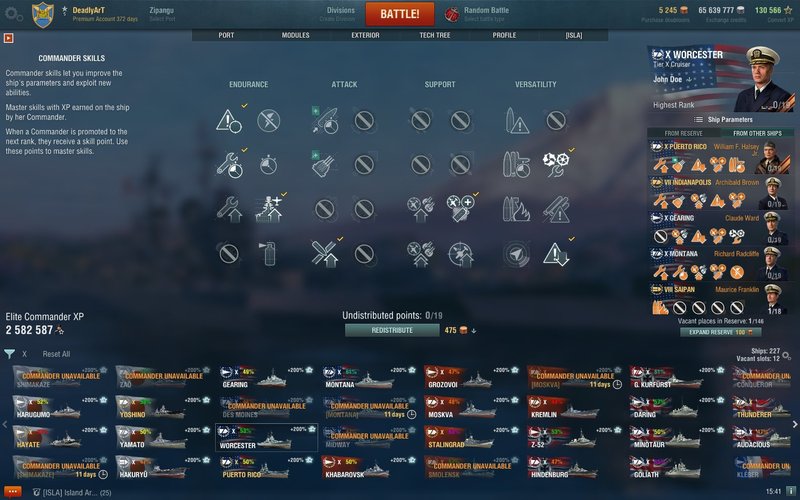
Task: Open the settings gear icon
Action: click(13, 13)
